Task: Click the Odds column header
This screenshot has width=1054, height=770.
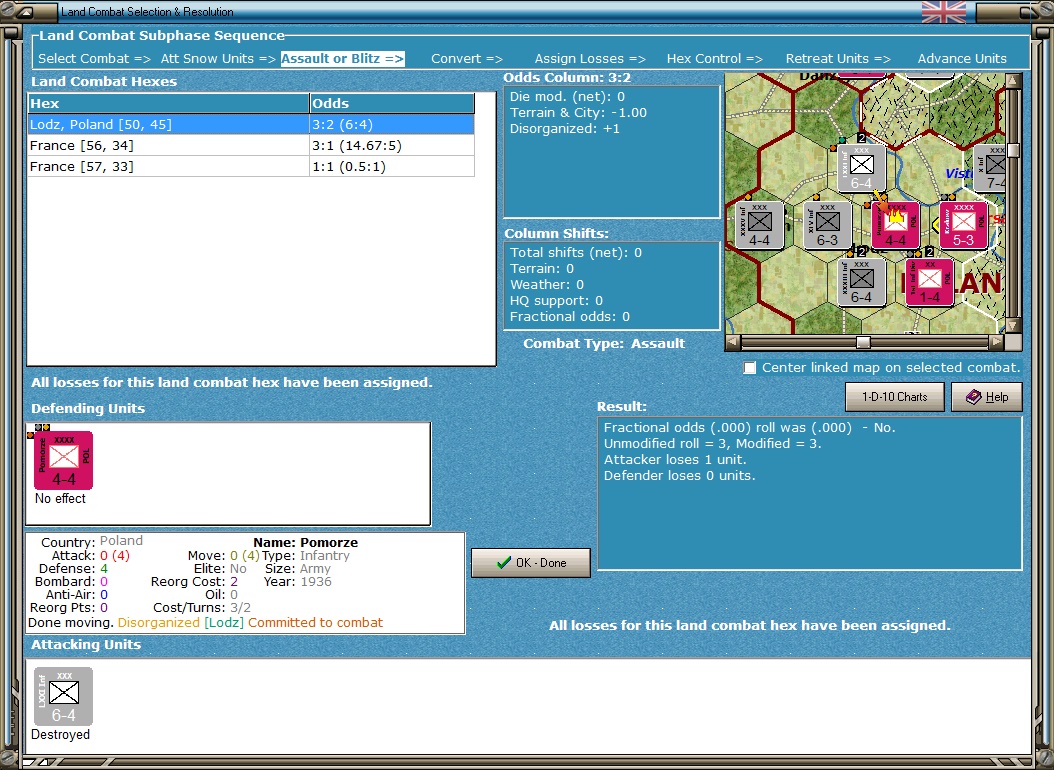Action: click(392, 103)
